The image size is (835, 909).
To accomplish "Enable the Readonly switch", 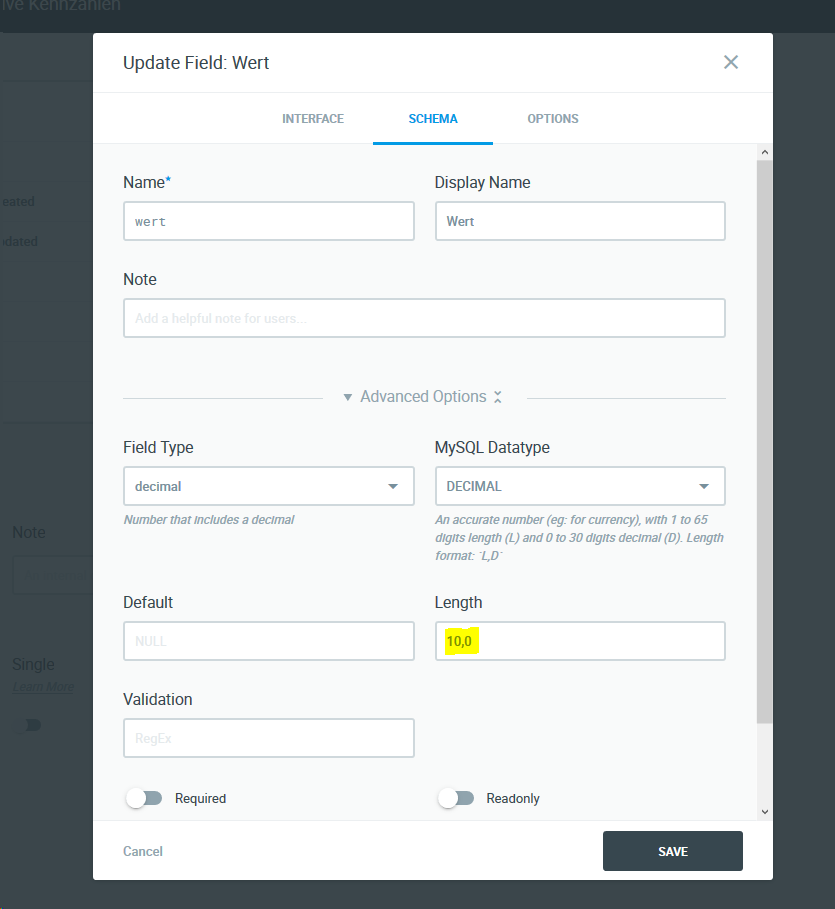I will (457, 798).
